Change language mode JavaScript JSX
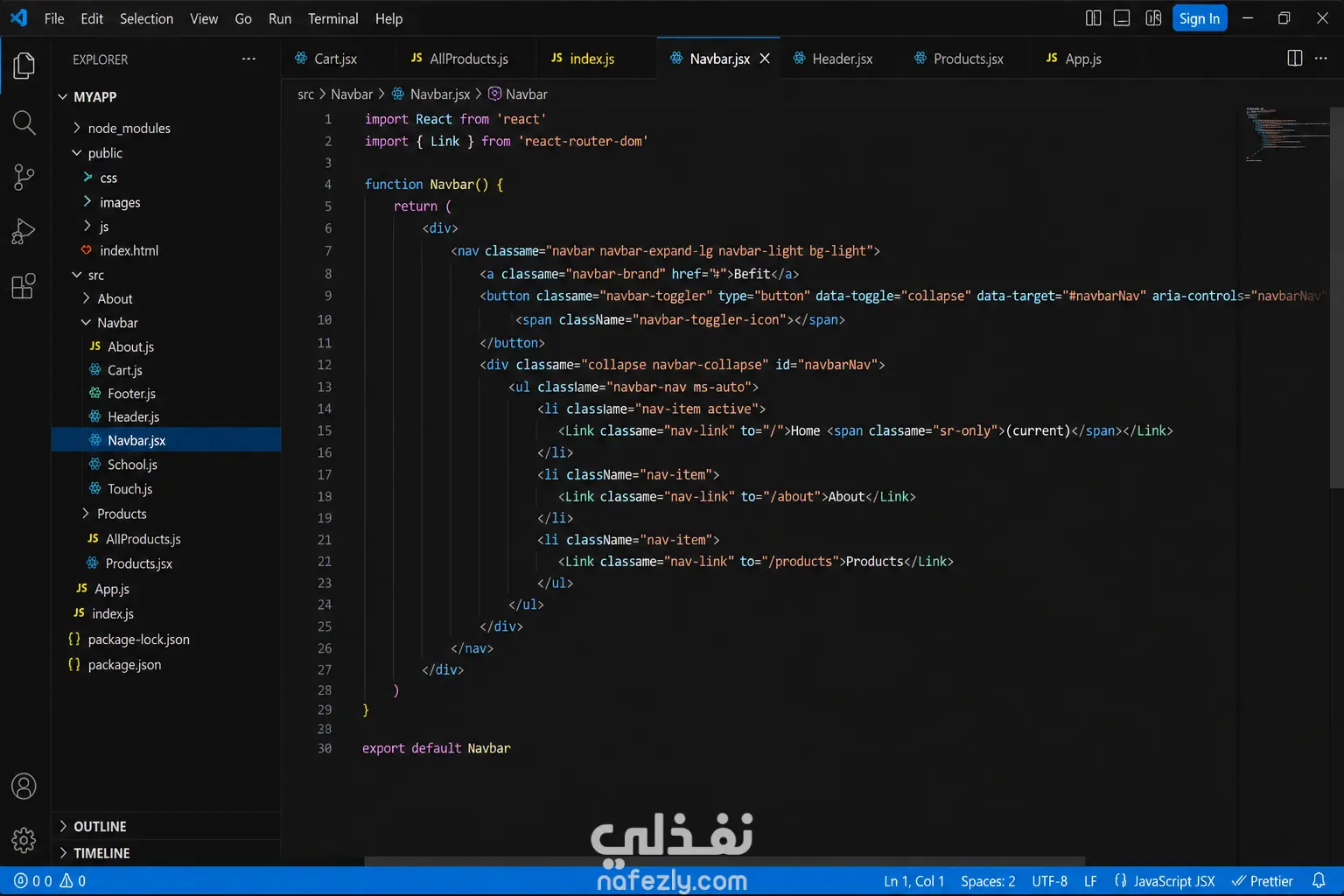The image size is (1344, 896). coord(1165,881)
